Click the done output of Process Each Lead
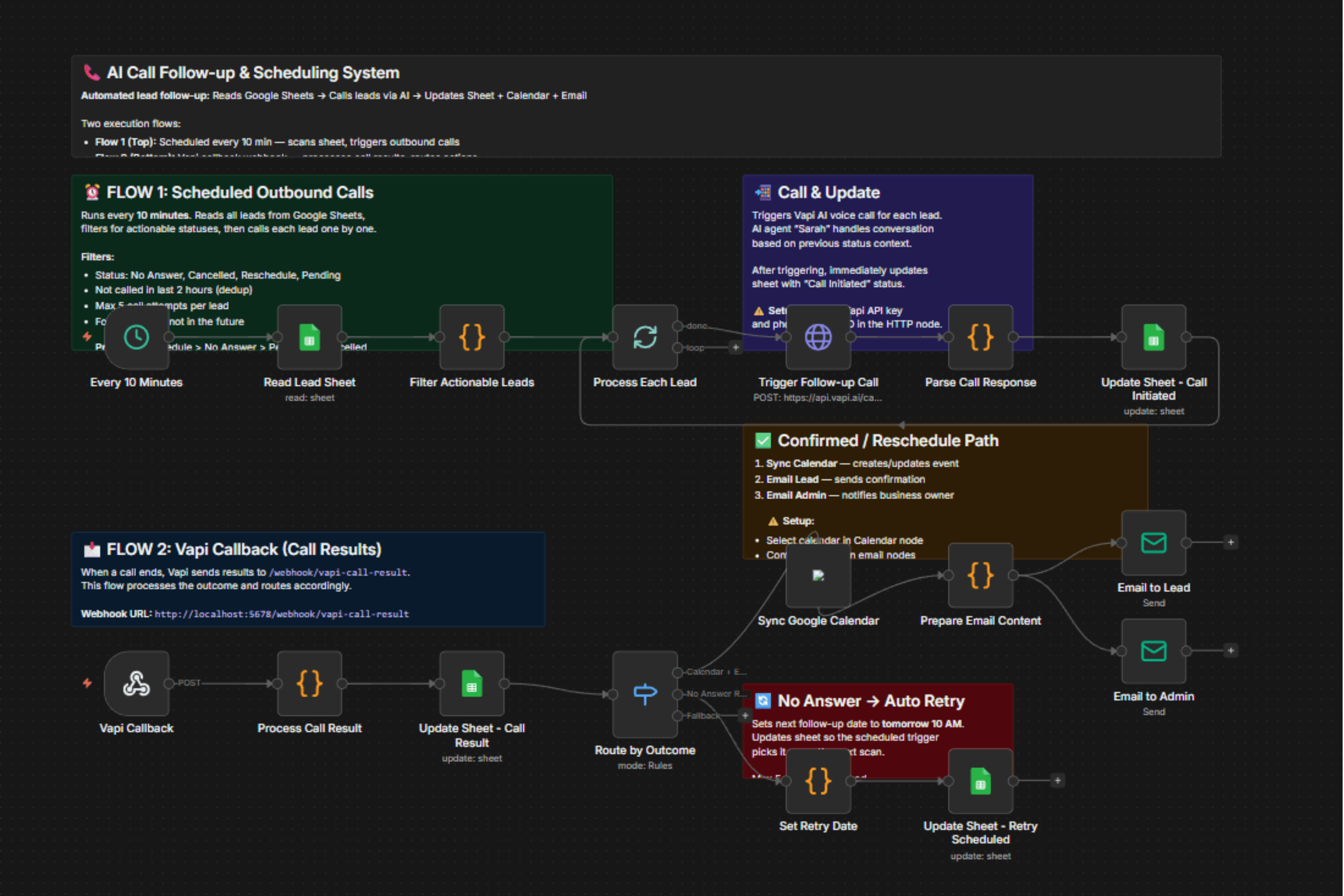The image size is (1344, 896). 677,326
